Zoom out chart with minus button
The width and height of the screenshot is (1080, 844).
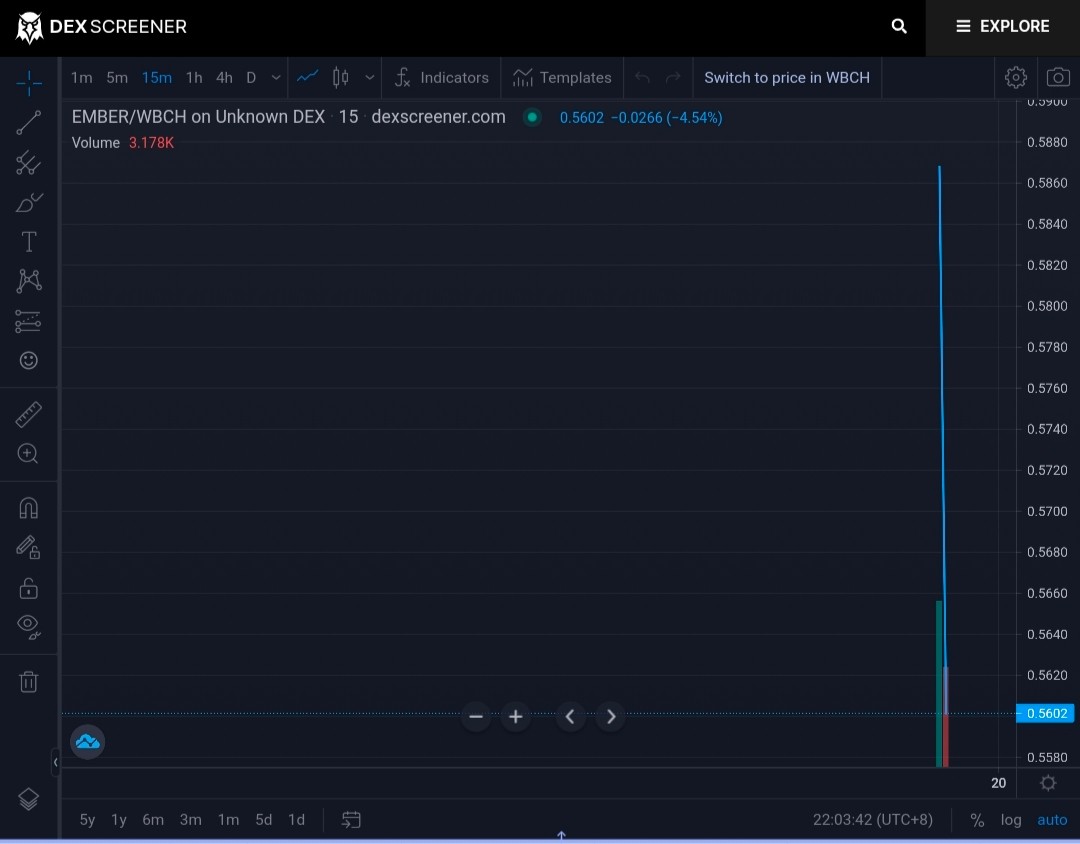point(476,717)
